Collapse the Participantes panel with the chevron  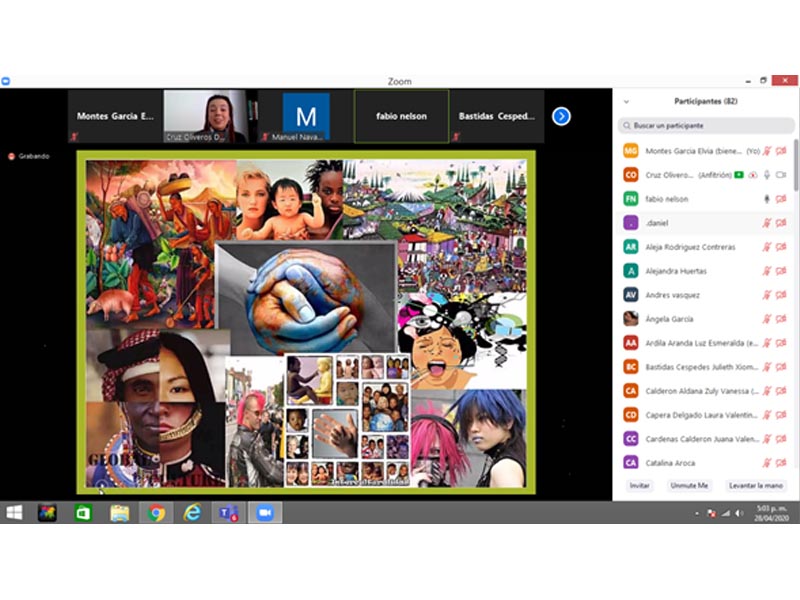tap(627, 102)
